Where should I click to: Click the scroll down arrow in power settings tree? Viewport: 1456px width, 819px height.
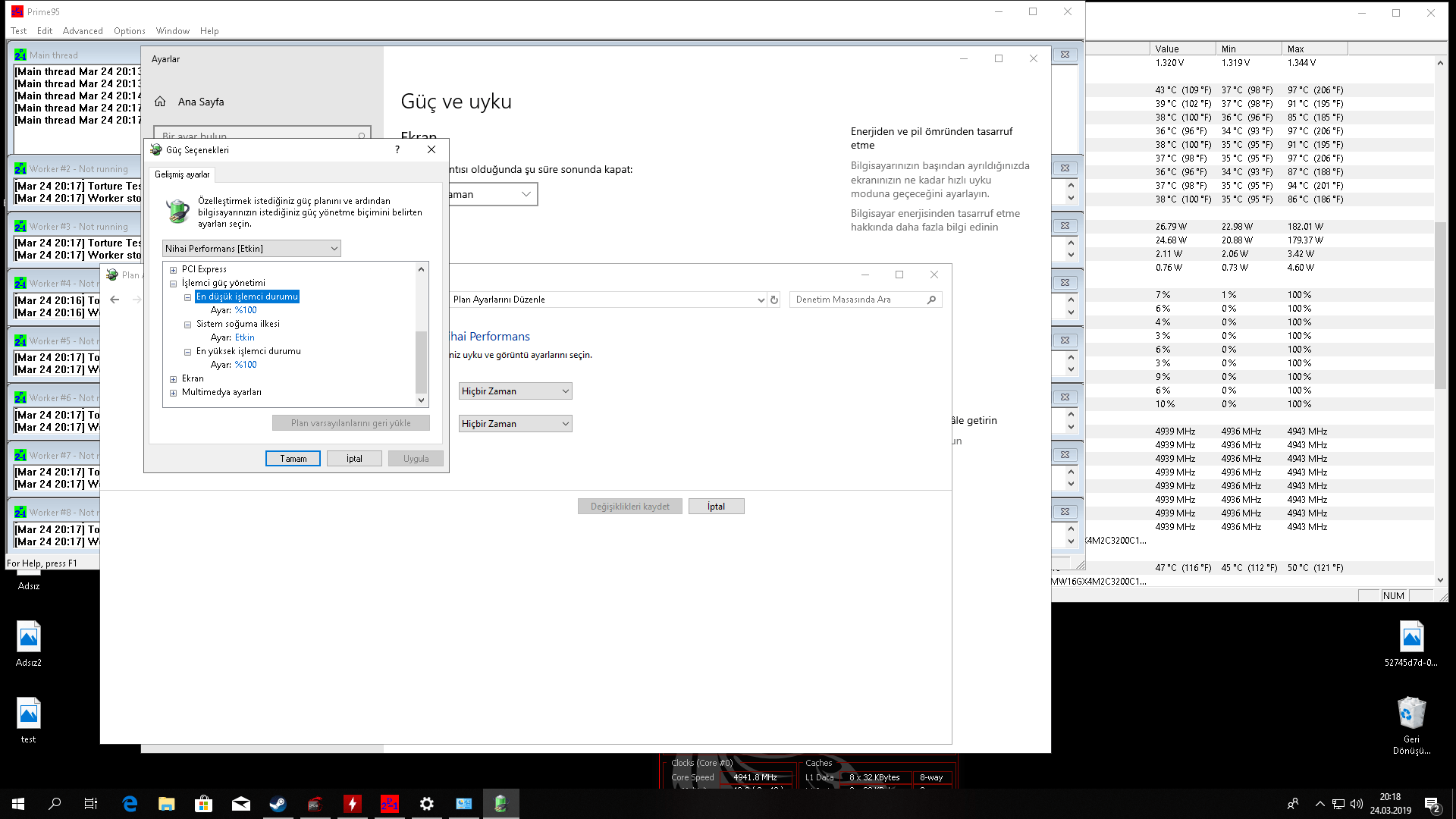coord(421,400)
